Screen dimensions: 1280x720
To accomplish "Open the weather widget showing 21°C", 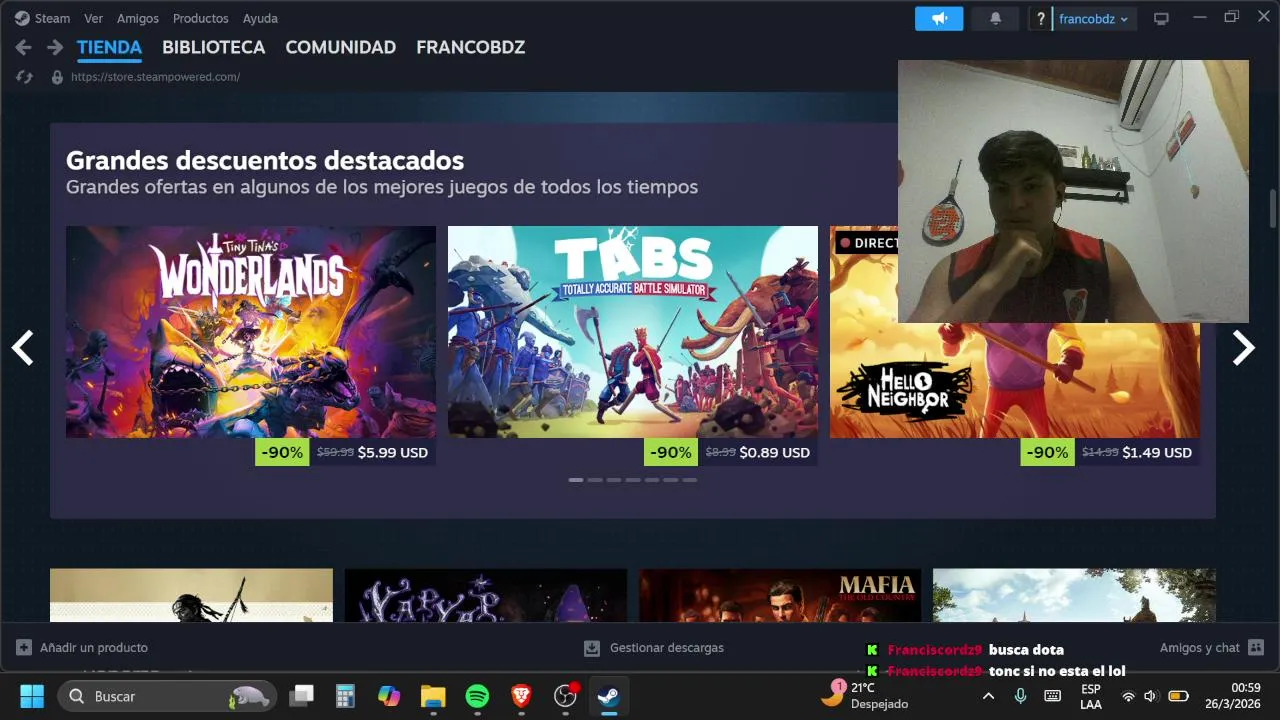I will 866,695.
